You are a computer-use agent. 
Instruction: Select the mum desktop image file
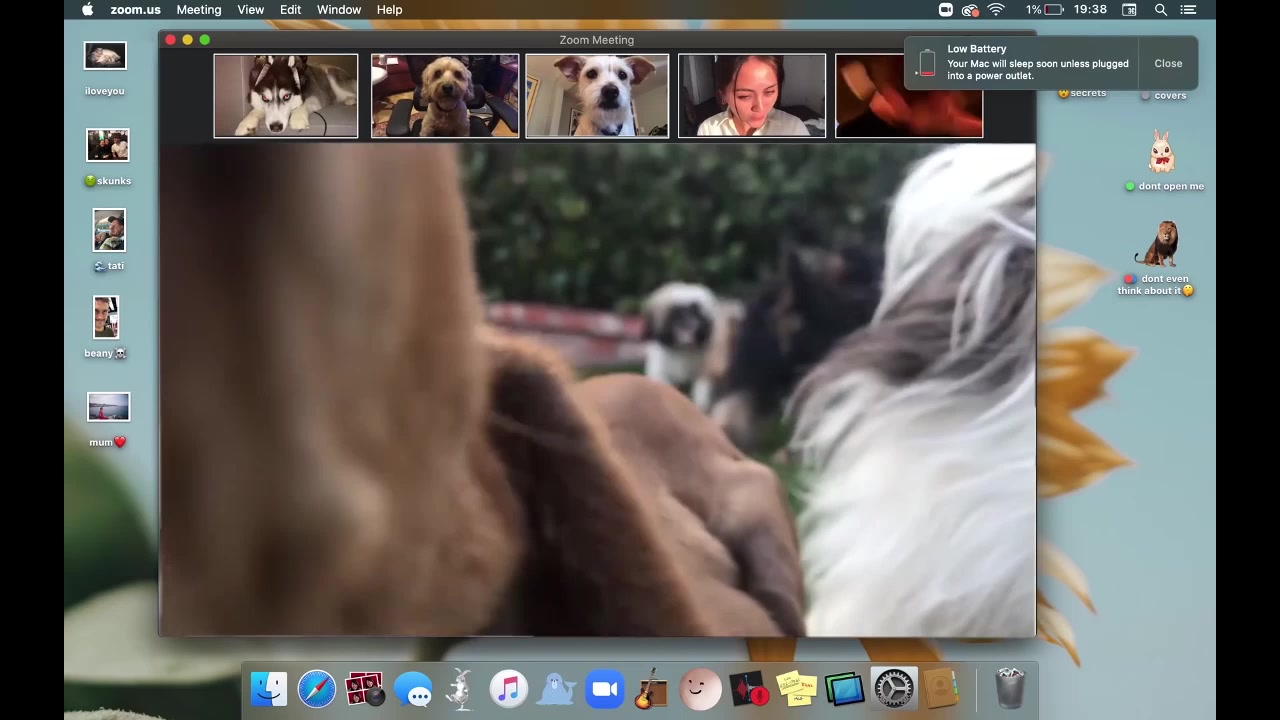[108, 407]
